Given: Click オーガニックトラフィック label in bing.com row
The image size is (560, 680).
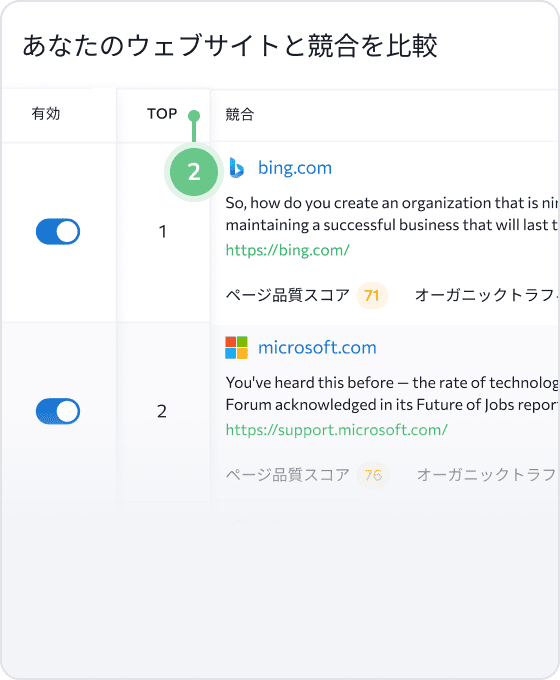Looking at the screenshot, I should (487, 295).
